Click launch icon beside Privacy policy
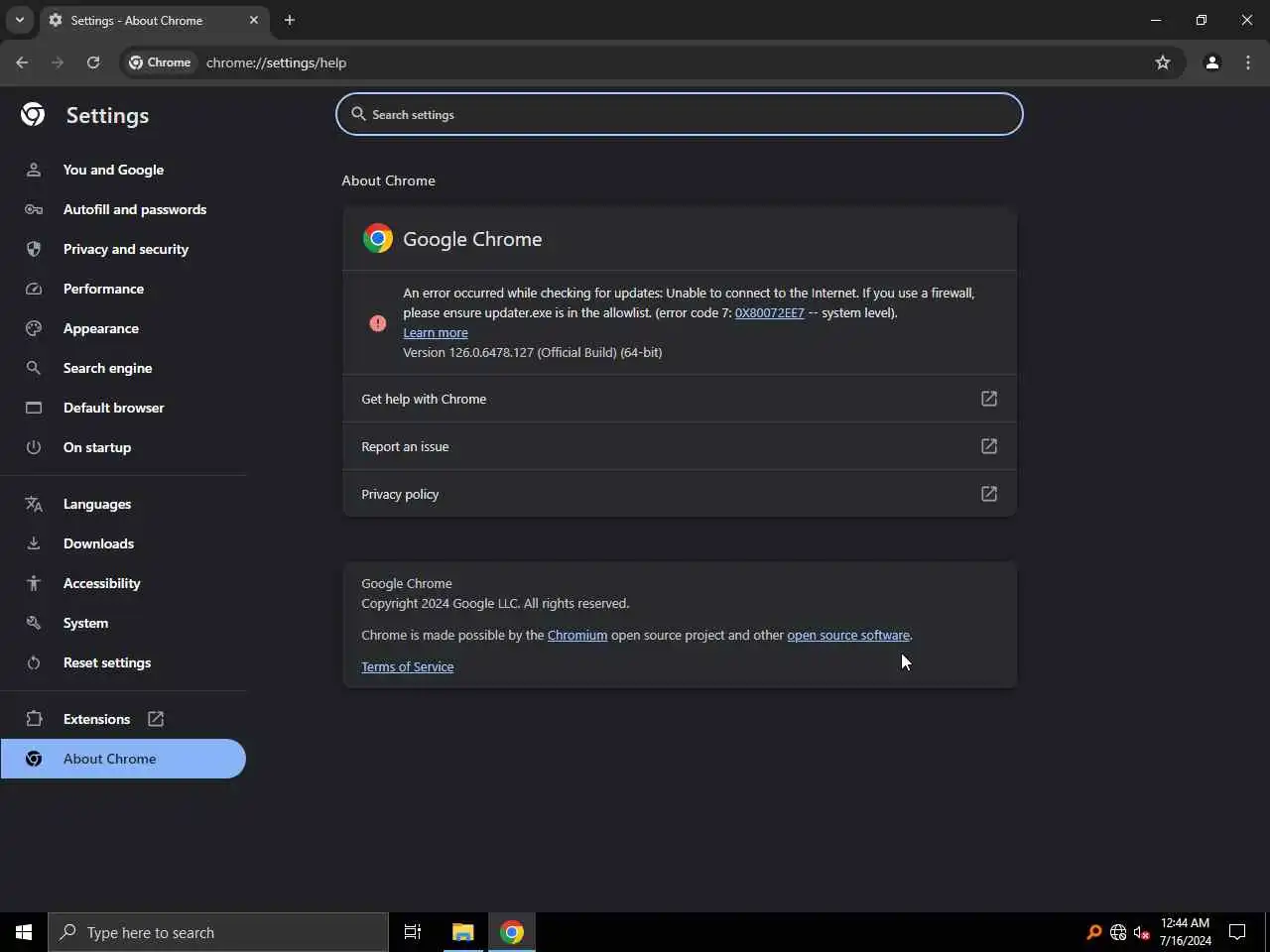Screen dimensions: 1270x952 click(x=989, y=494)
